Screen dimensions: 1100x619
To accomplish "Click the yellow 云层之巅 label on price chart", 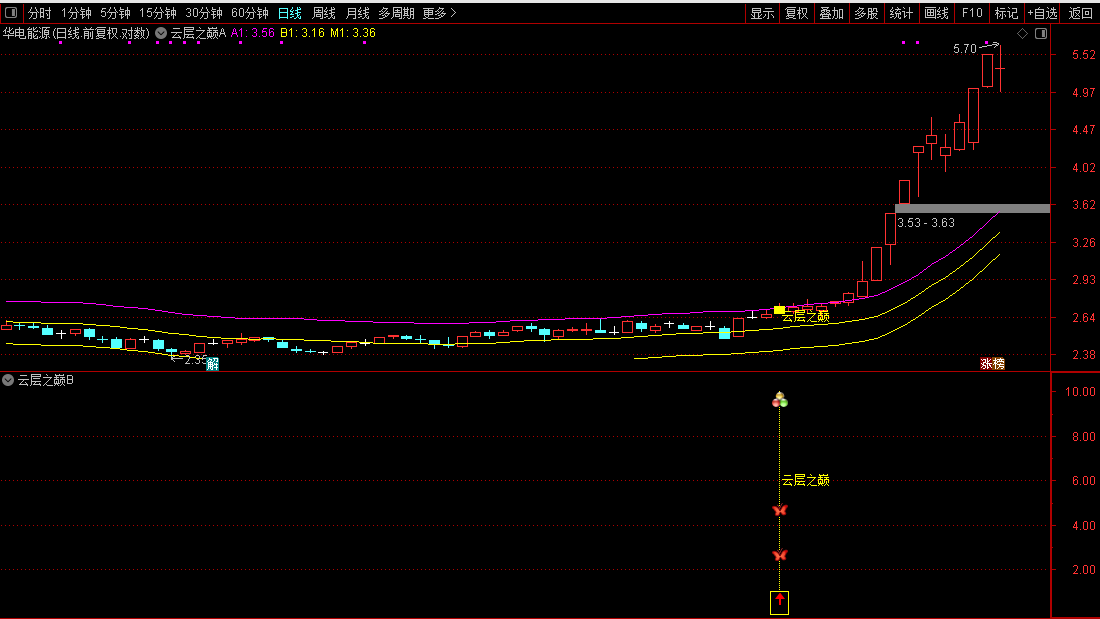I will tap(805, 317).
